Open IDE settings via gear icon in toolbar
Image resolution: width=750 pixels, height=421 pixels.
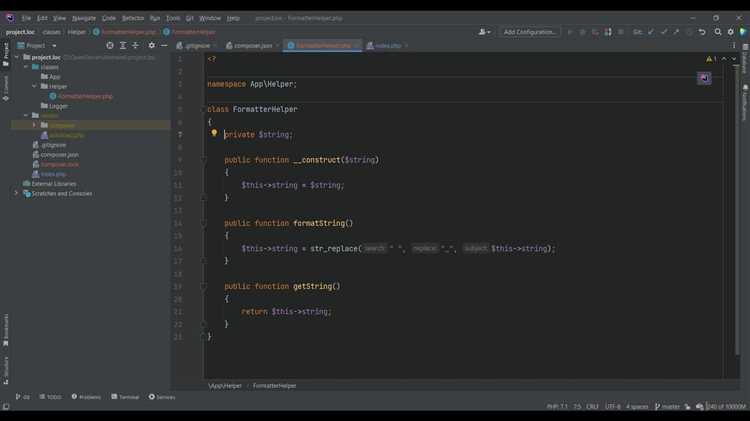point(730,32)
